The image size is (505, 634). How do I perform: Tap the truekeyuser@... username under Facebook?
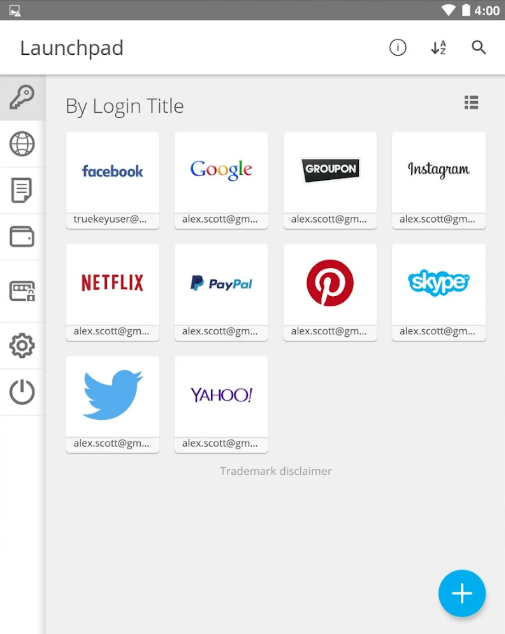click(x=110, y=219)
